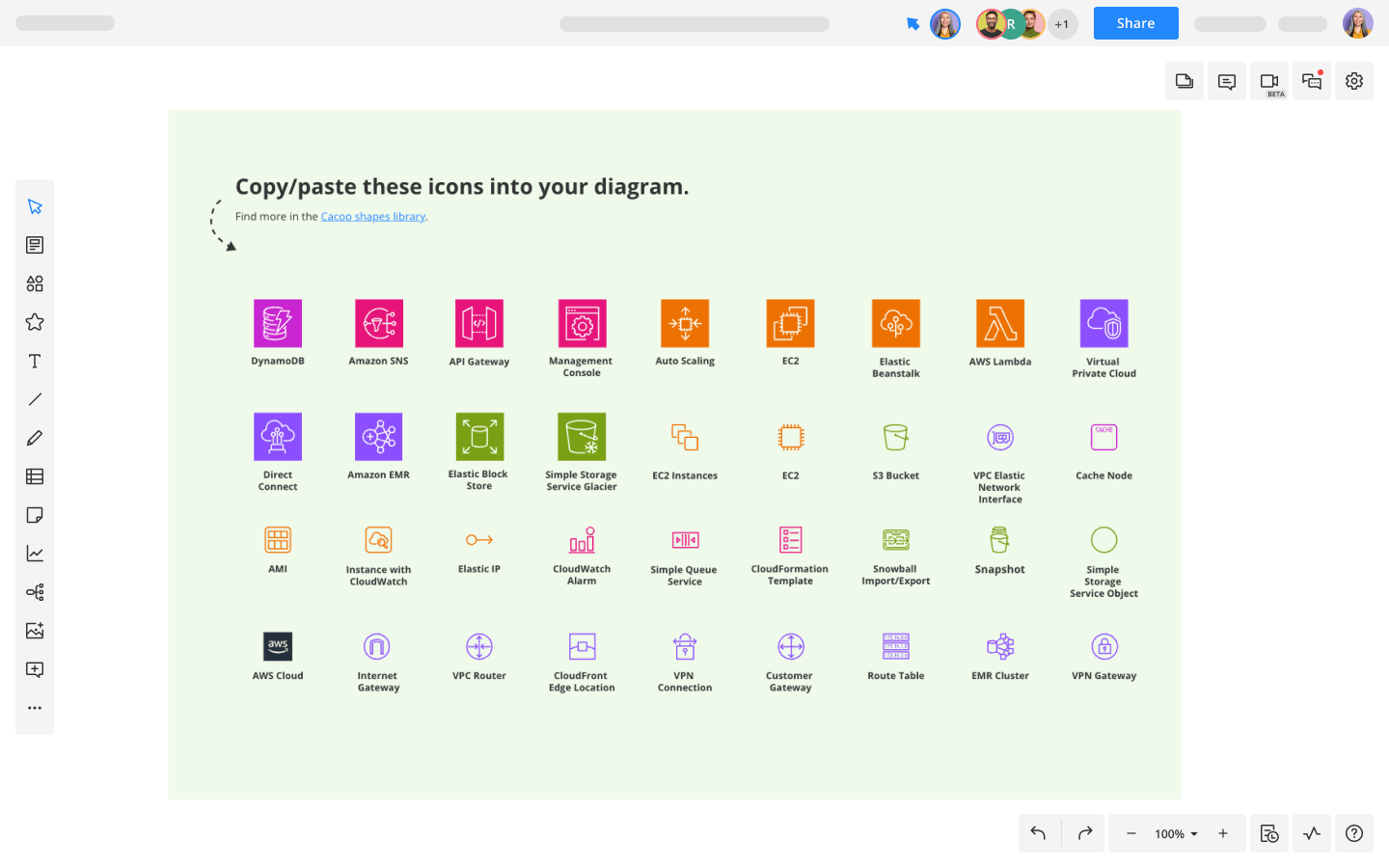The image size is (1389, 868).
Task: Select the Auto Scaling icon
Action: pyautogui.click(x=685, y=323)
